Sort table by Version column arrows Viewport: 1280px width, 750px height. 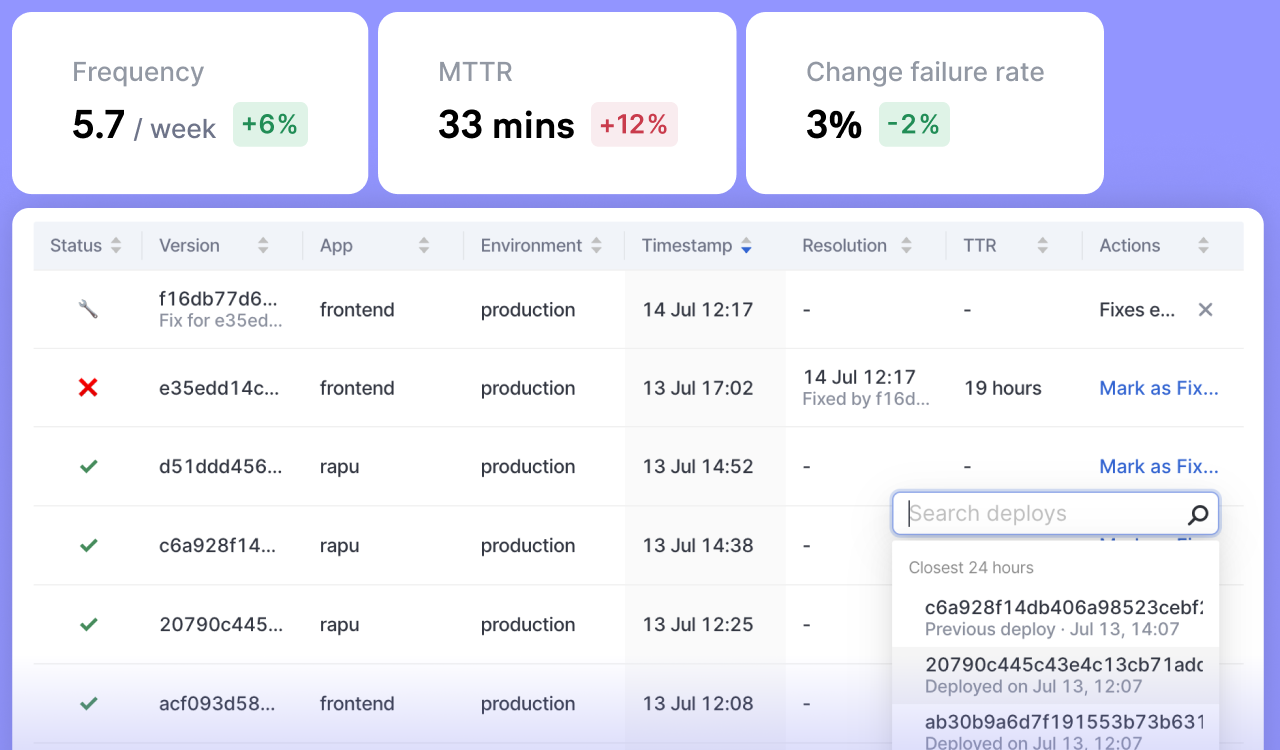pyautogui.click(x=263, y=246)
